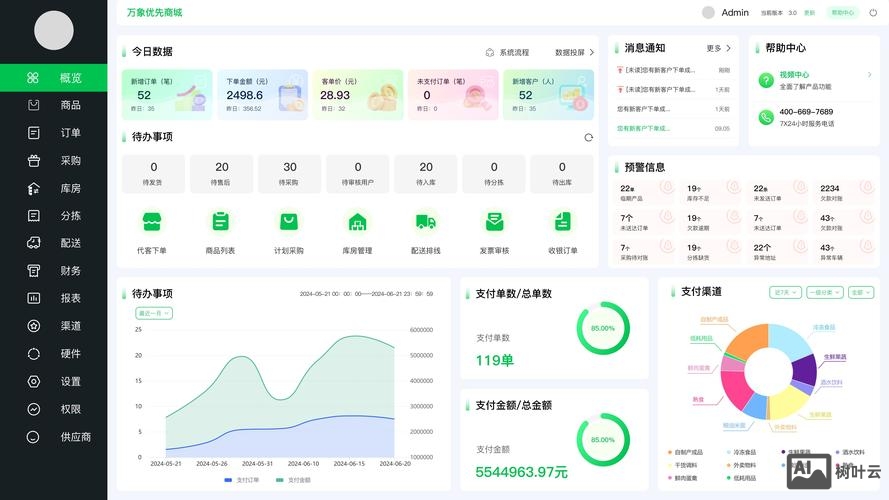Click the 更新 update link in header
This screenshot has width=889, height=500.
point(810,12)
